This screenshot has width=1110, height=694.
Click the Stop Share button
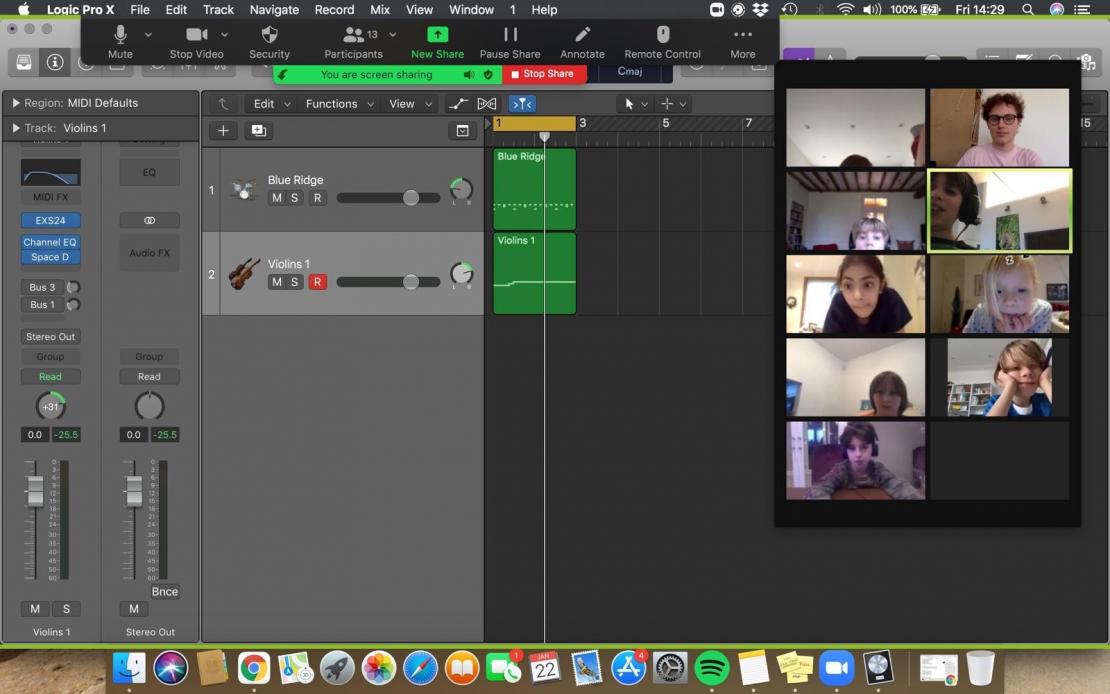tap(542, 74)
